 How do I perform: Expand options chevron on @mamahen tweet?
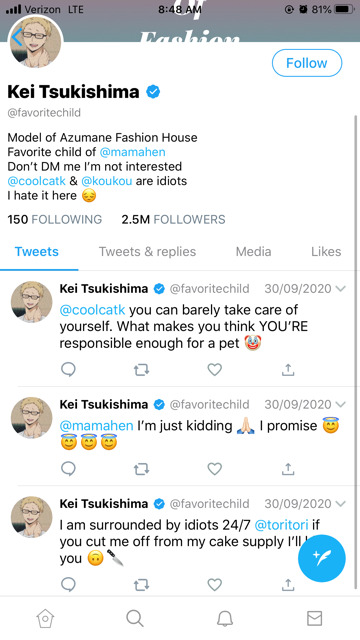tap(340, 404)
